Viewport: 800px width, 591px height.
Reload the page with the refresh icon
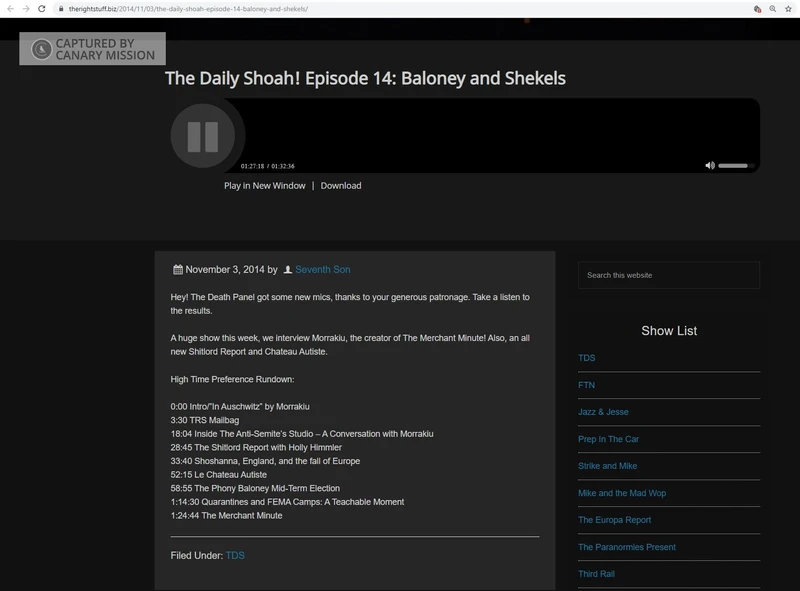click(x=41, y=8)
